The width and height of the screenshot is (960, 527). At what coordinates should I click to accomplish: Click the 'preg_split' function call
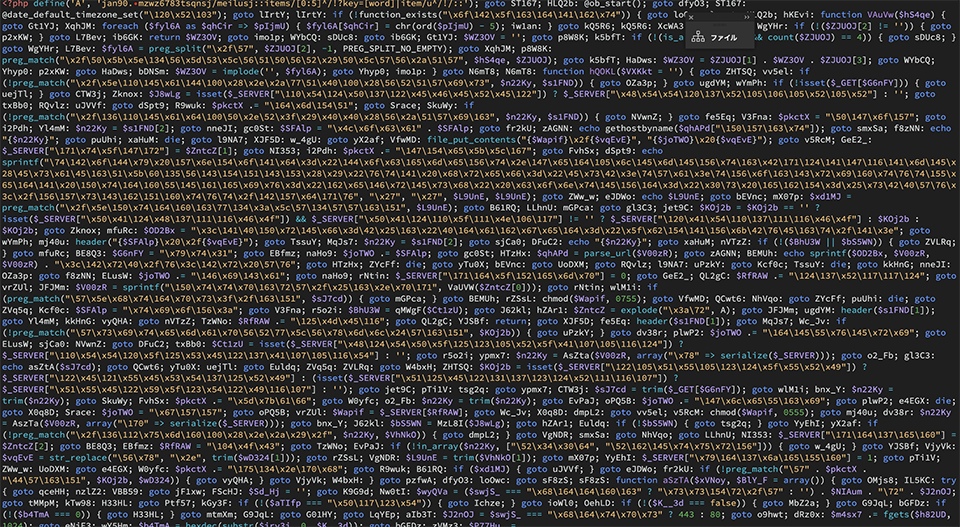pos(175,49)
